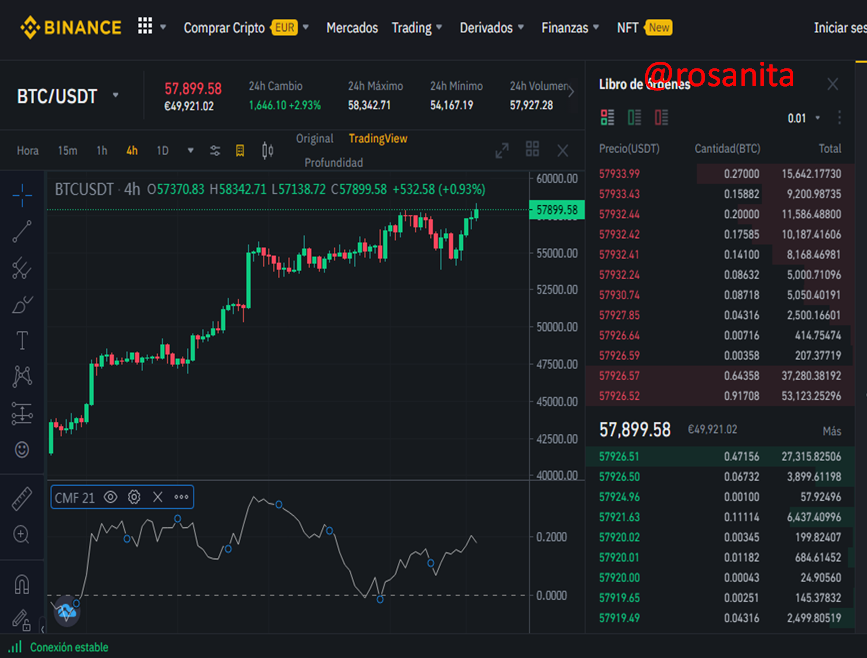
Task: Select the XABCD pattern tool
Action: (x=22, y=376)
